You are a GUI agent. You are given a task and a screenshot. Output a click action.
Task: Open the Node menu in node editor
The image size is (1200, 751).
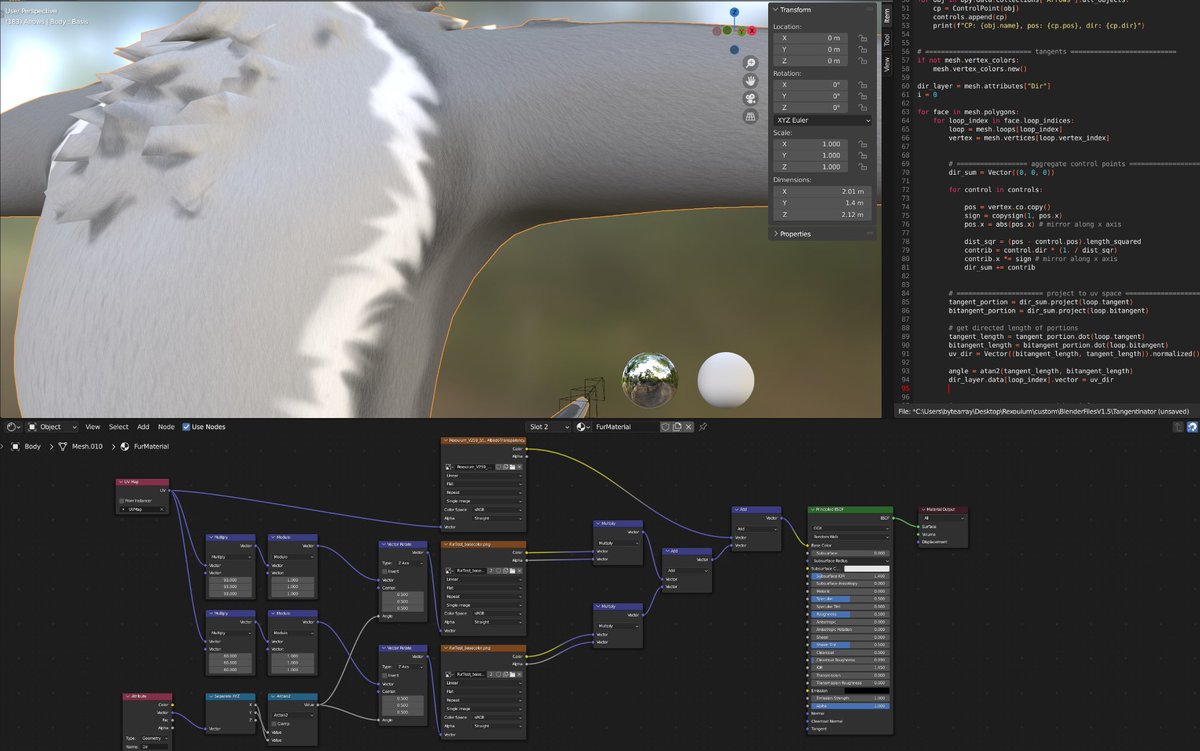(166, 426)
